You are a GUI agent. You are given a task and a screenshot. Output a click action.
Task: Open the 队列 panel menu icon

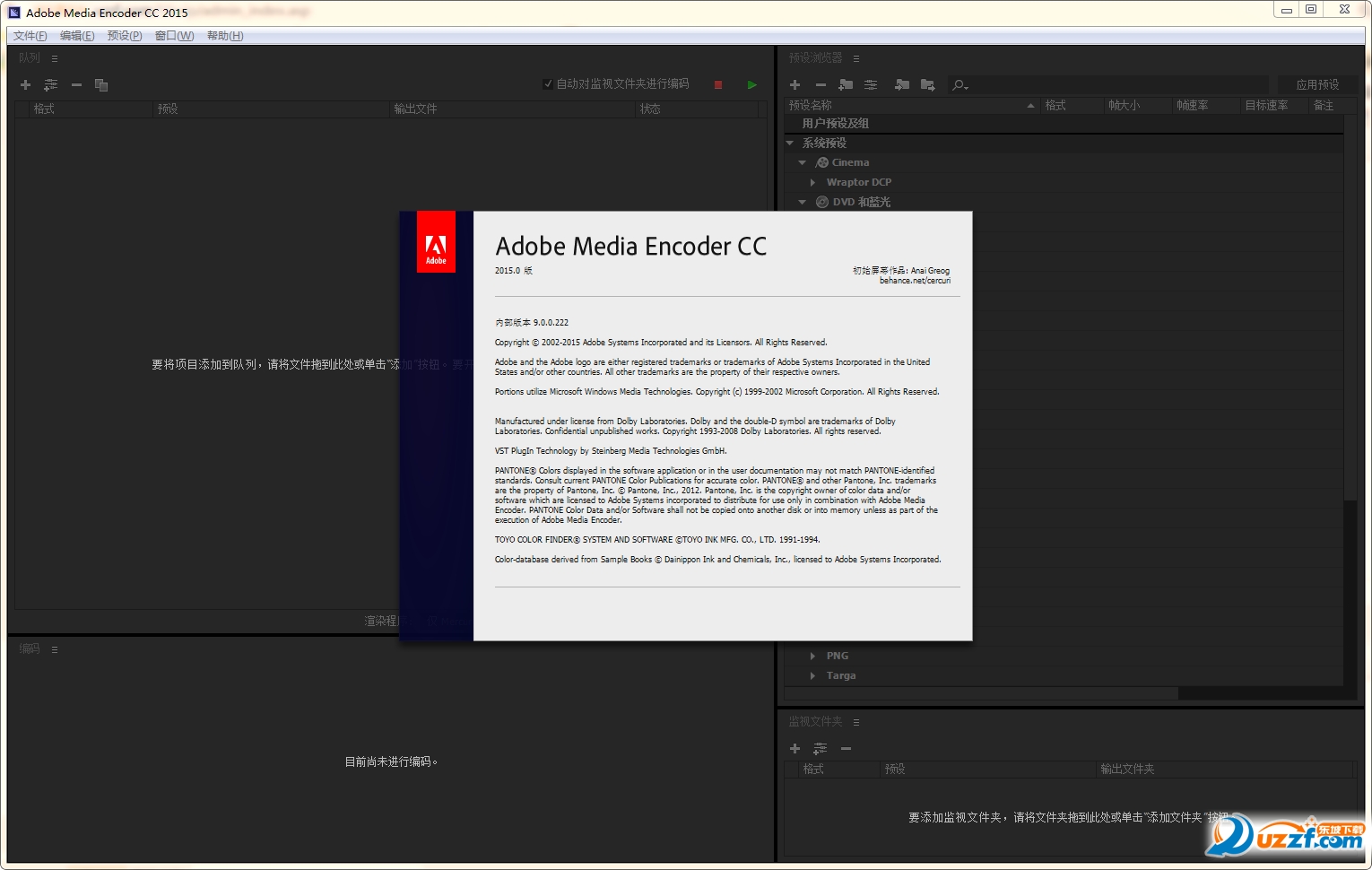point(55,58)
